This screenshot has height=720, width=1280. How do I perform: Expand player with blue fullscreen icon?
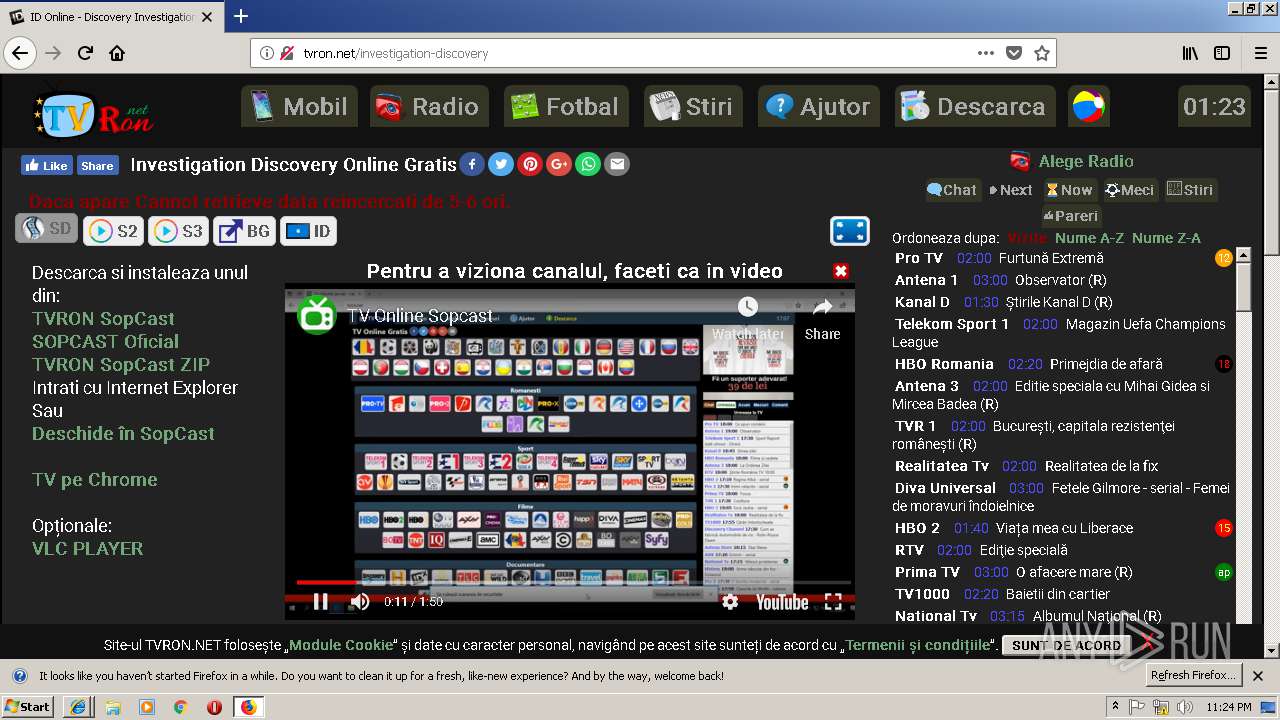point(850,231)
